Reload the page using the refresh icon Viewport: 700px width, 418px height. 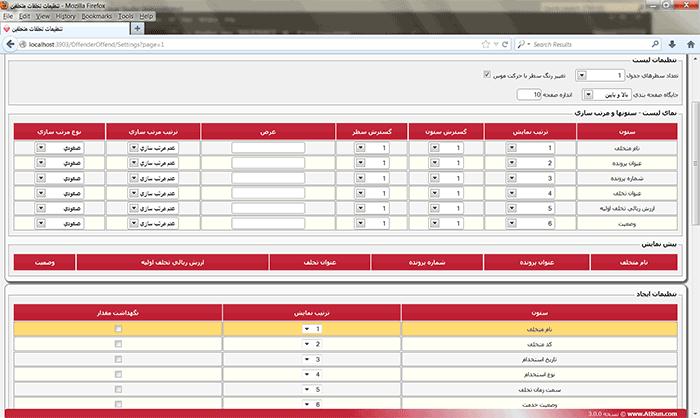[x=505, y=44]
